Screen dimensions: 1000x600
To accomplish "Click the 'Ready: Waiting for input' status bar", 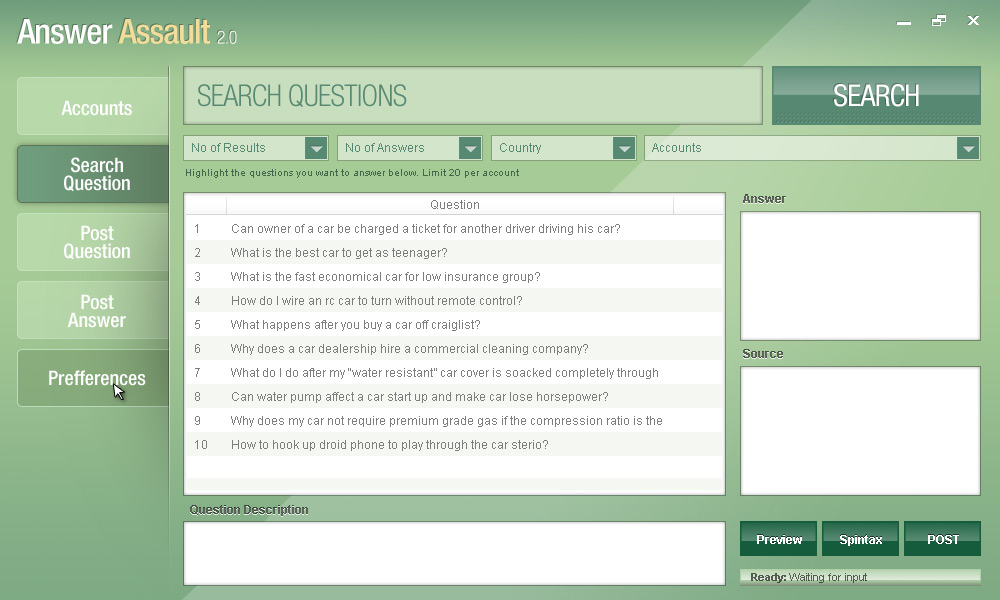I will (x=860, y=577).
